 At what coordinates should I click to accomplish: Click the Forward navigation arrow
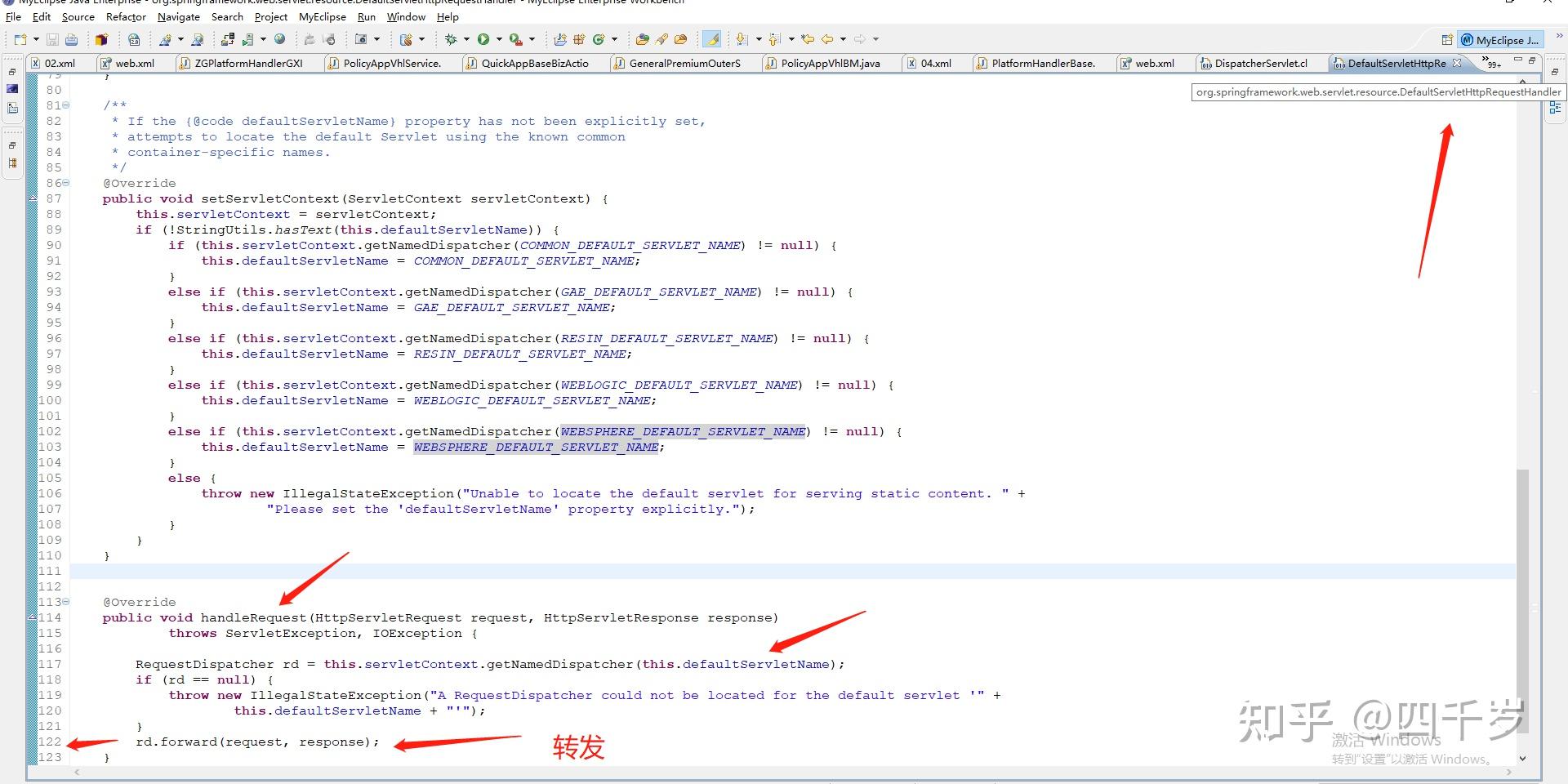pyautogui.click(x=860, y=39)
